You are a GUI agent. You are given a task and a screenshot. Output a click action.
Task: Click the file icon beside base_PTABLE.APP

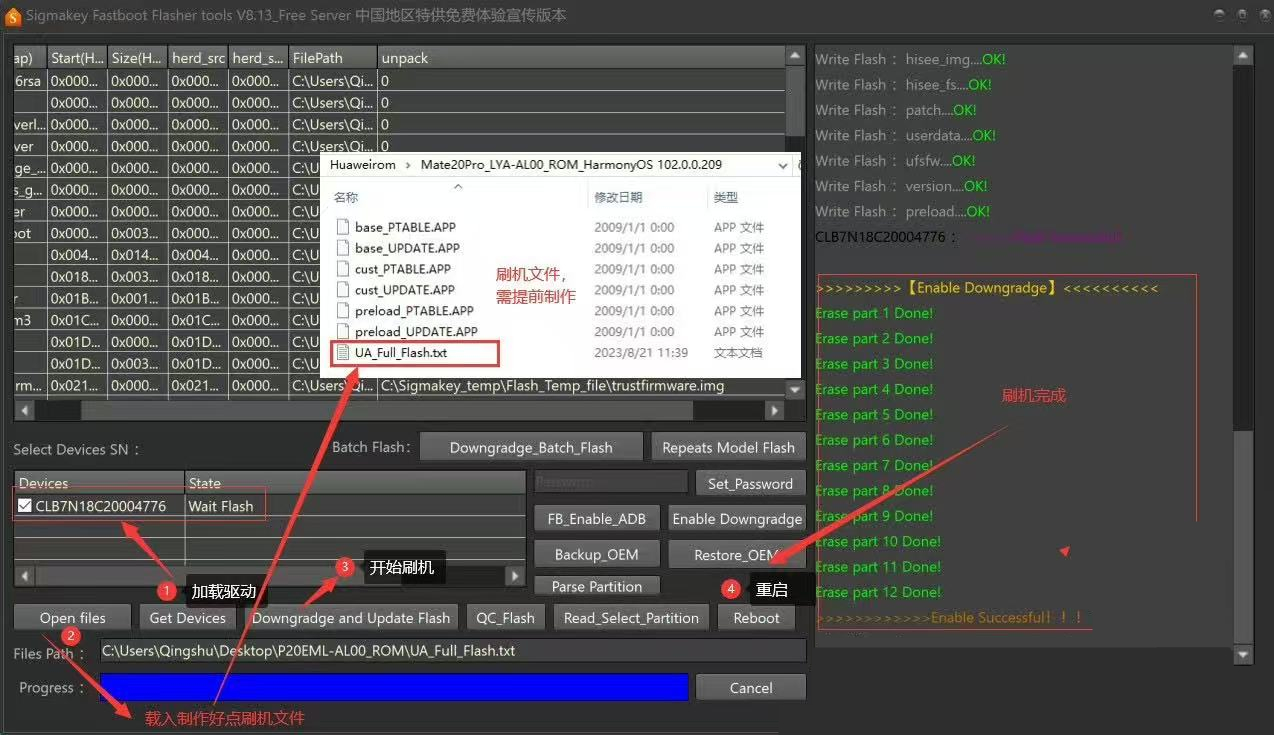click(x=343, y=227)
